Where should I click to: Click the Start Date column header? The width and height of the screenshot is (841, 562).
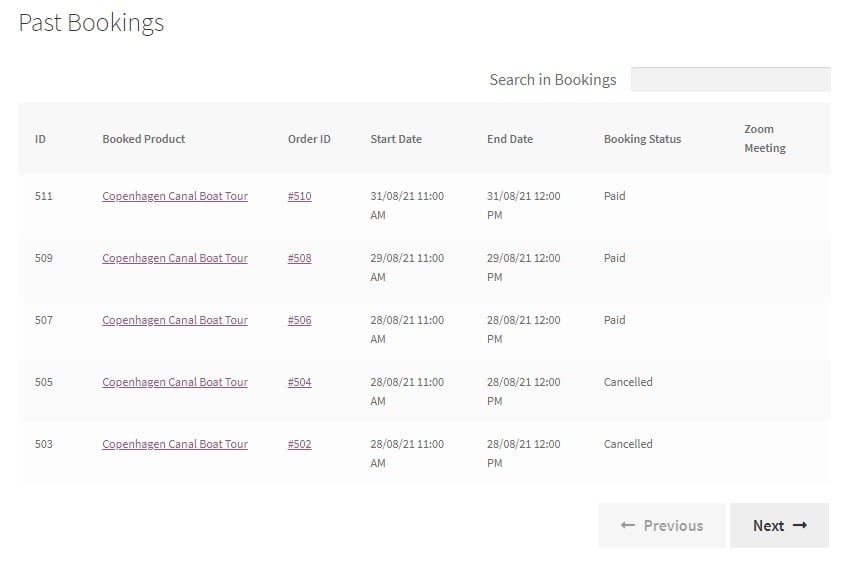[396, 139]
